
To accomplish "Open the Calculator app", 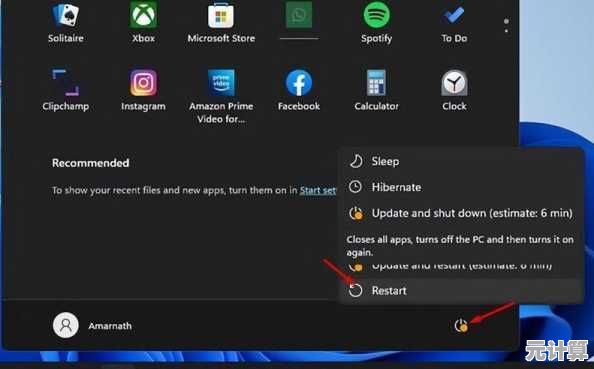I will coord(377,90).
